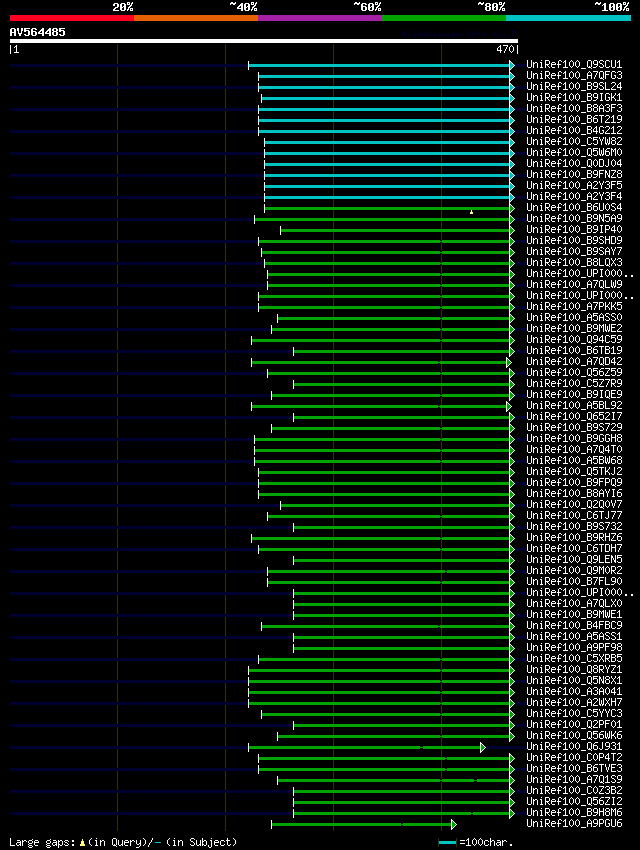Open hit UniRef100_Q94C59
The image size is (640, 850).
point(574,339)
